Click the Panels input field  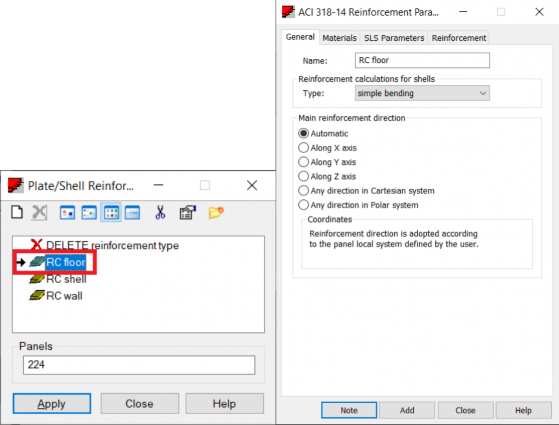(x=139, y=365)
